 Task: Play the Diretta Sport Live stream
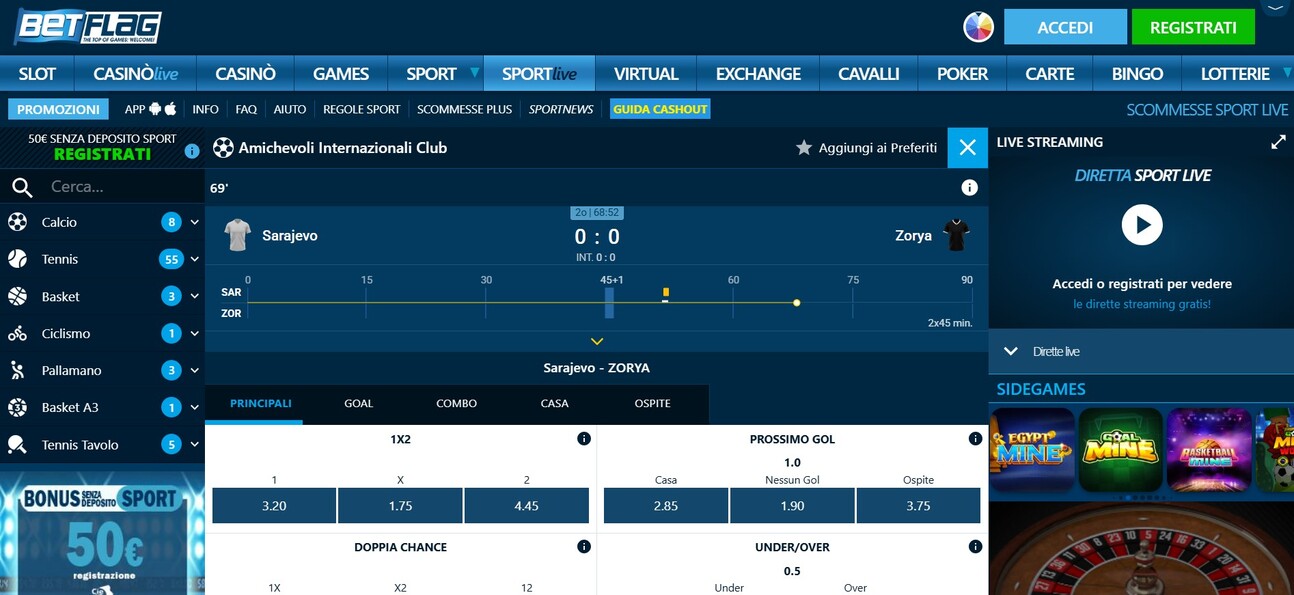pos(1141,225)
